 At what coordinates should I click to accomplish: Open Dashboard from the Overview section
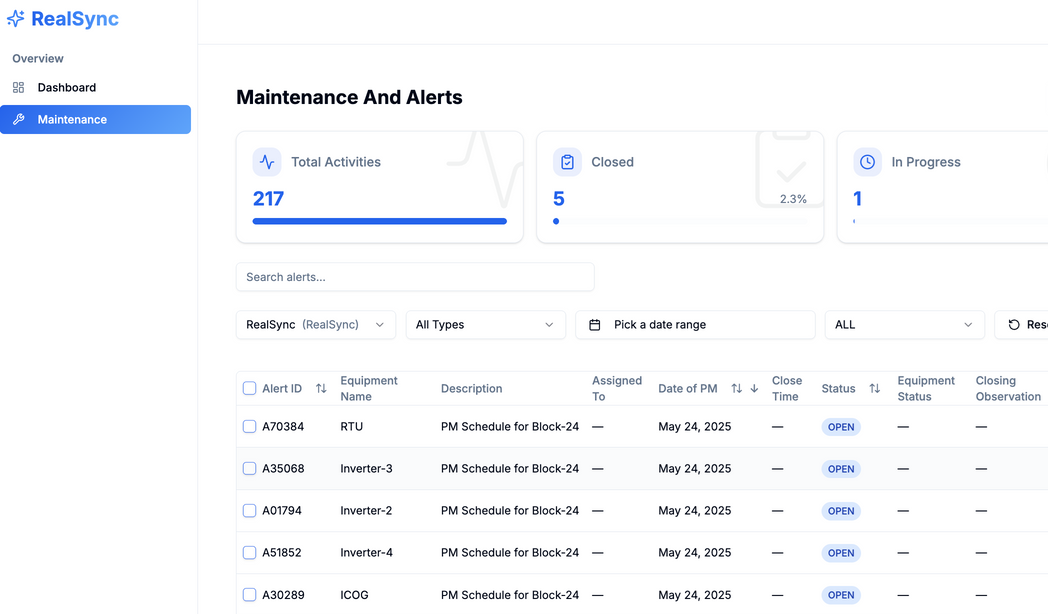67,87
